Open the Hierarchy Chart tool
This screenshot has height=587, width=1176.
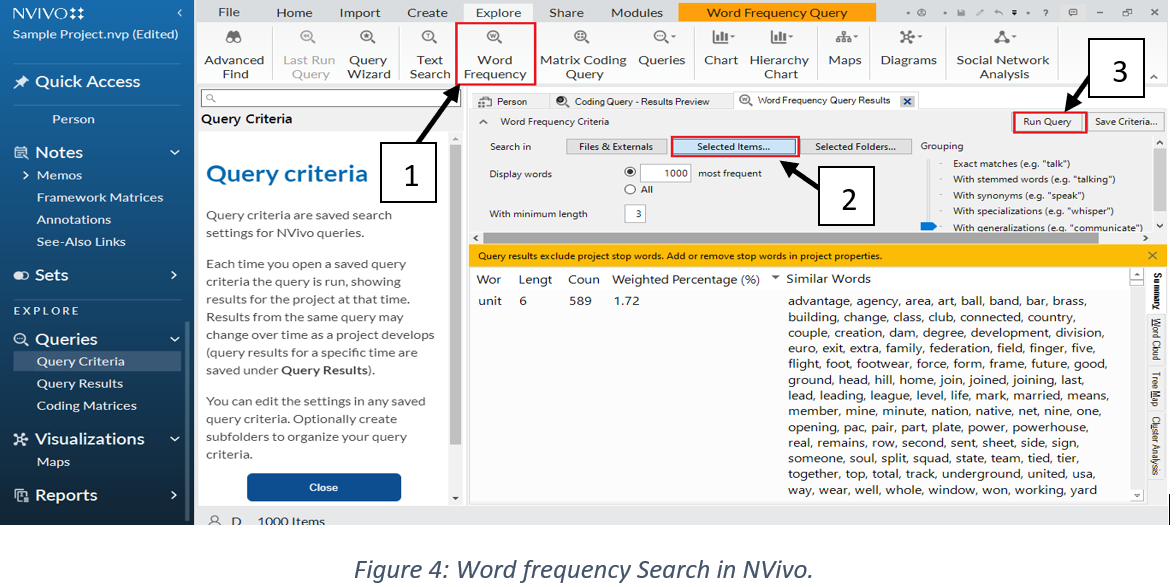[x=779, y=60]
